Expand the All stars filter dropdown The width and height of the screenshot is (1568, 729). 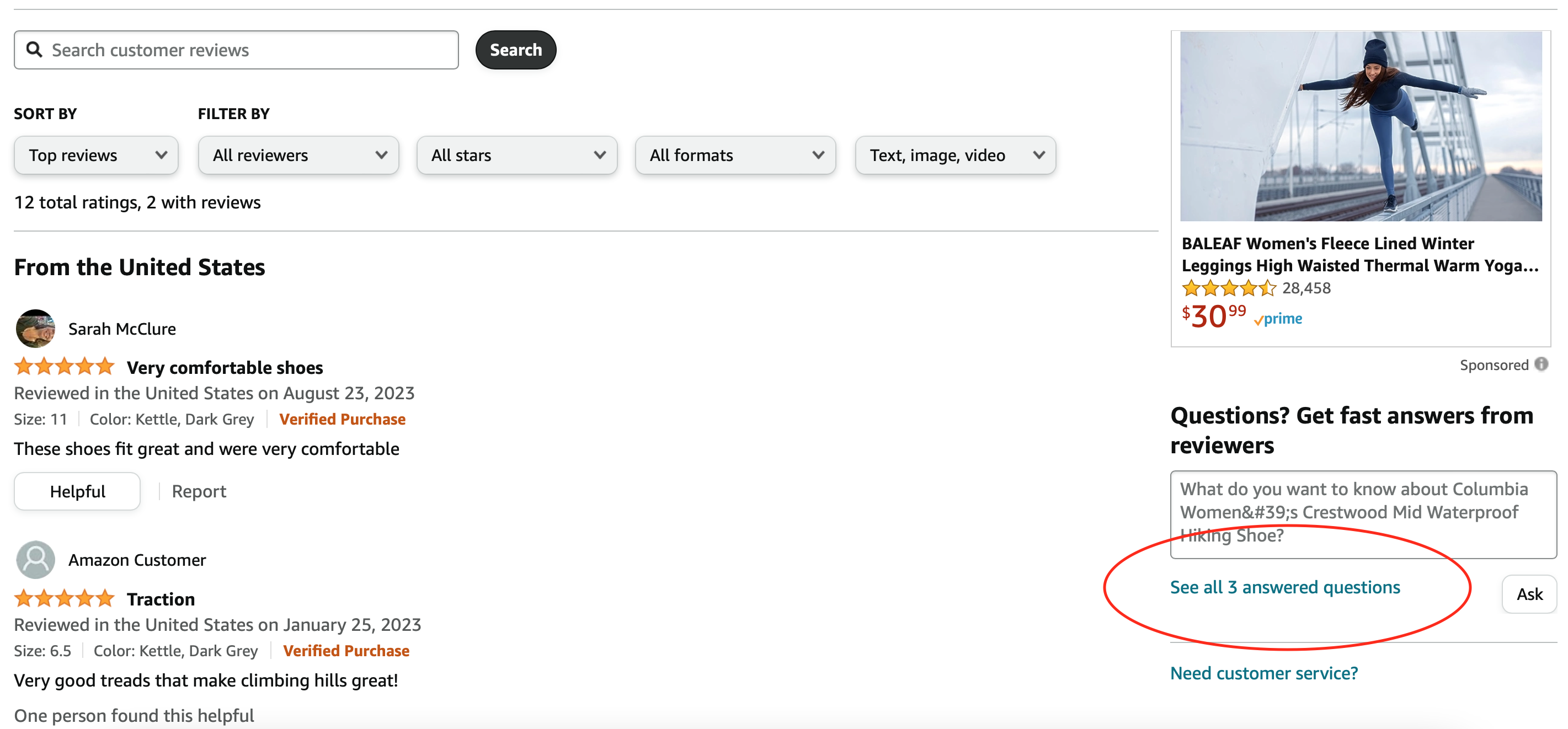[x=516, y=155]
